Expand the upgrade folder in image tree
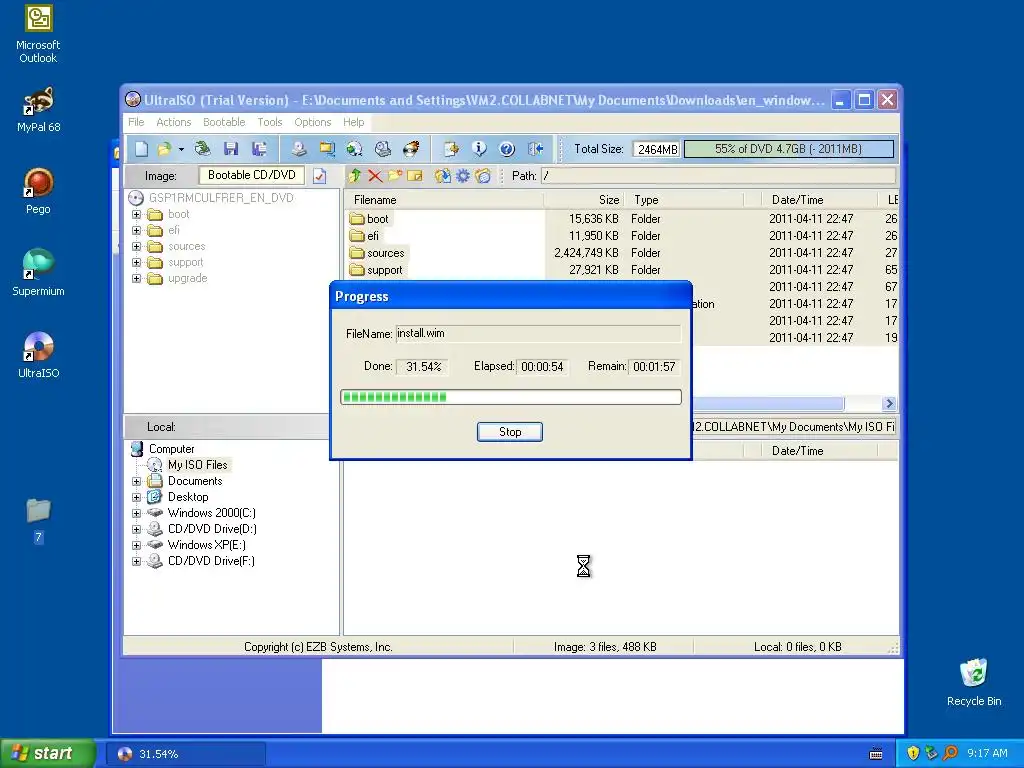The image size is (1024, 768). (x=136, y=278)
